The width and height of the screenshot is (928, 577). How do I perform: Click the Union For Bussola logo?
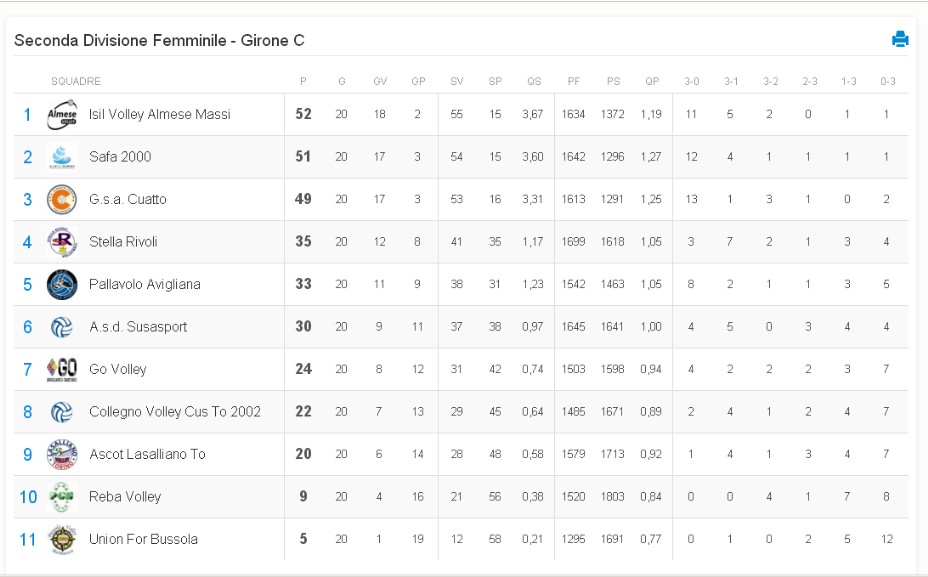point(62,540)
